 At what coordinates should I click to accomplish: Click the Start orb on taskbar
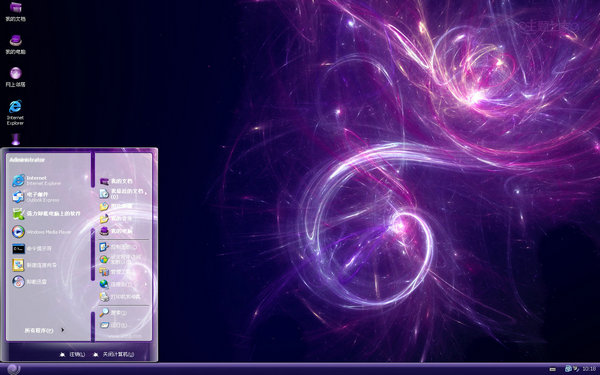pyautogui.click(x=13, y=369)
